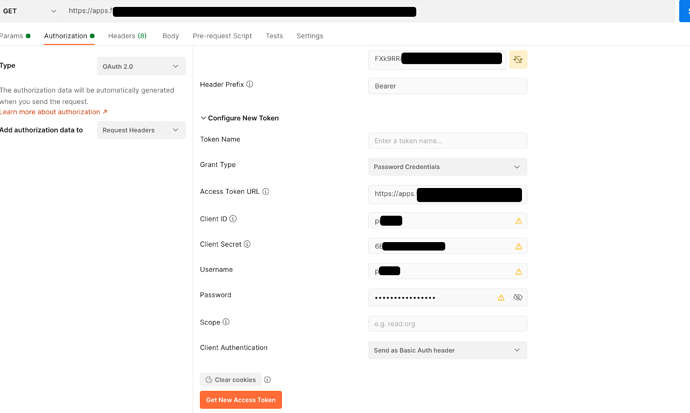Switch to the Body tab
This screenshot has height=413, width=690.
(x=171, y=36)
